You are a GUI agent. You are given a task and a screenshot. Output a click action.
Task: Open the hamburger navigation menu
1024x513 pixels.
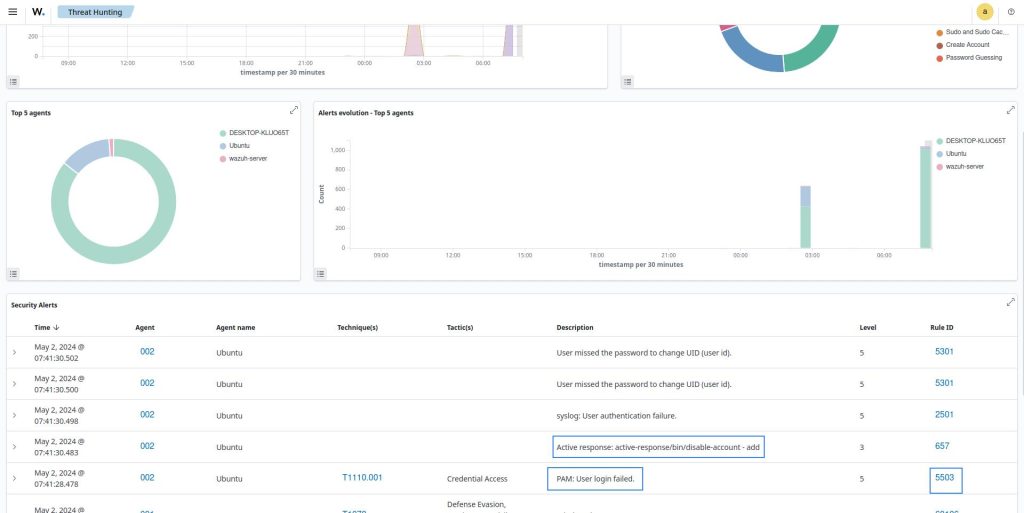point(12,12)
